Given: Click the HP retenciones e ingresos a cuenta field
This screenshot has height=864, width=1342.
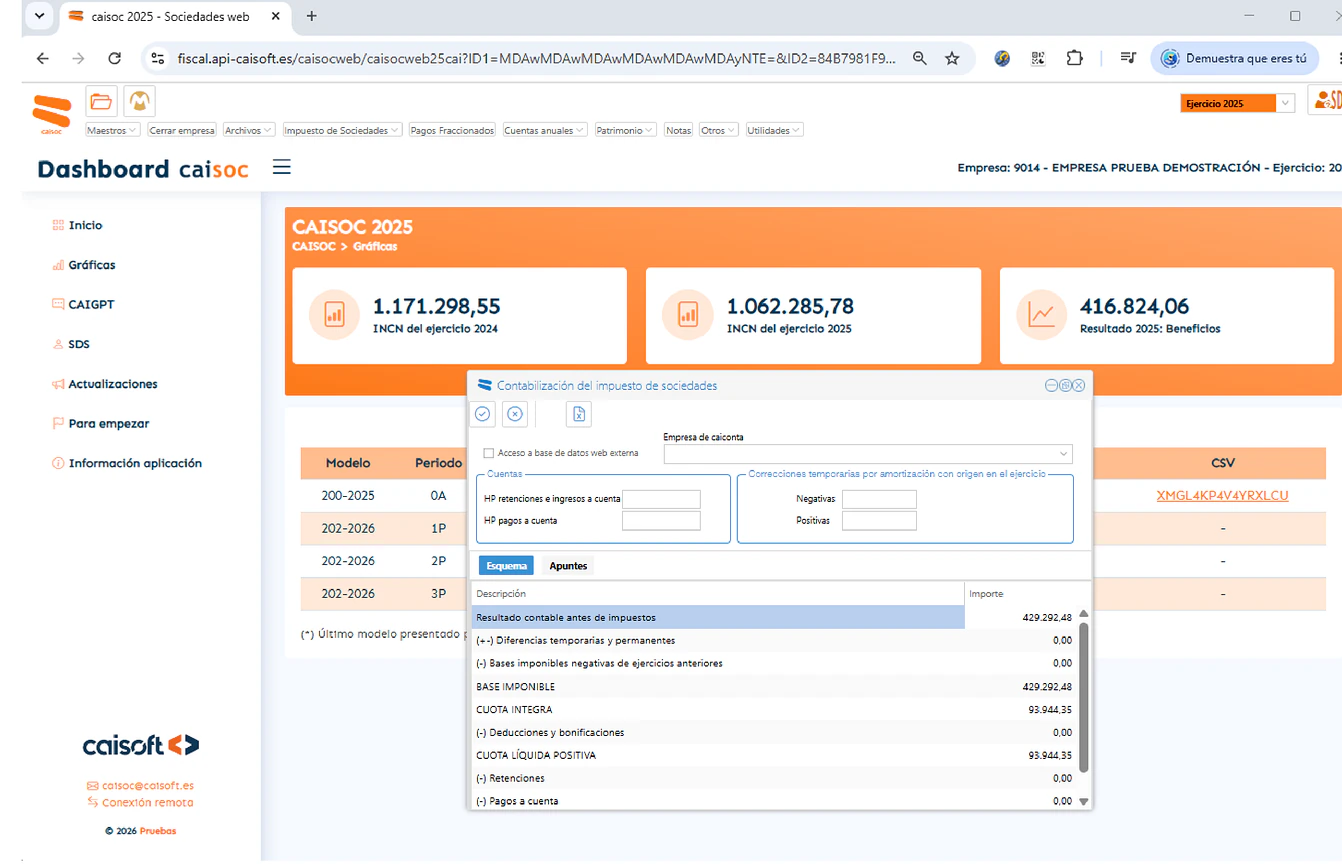Looking at the screenshot, I should [x=661, y=499].
